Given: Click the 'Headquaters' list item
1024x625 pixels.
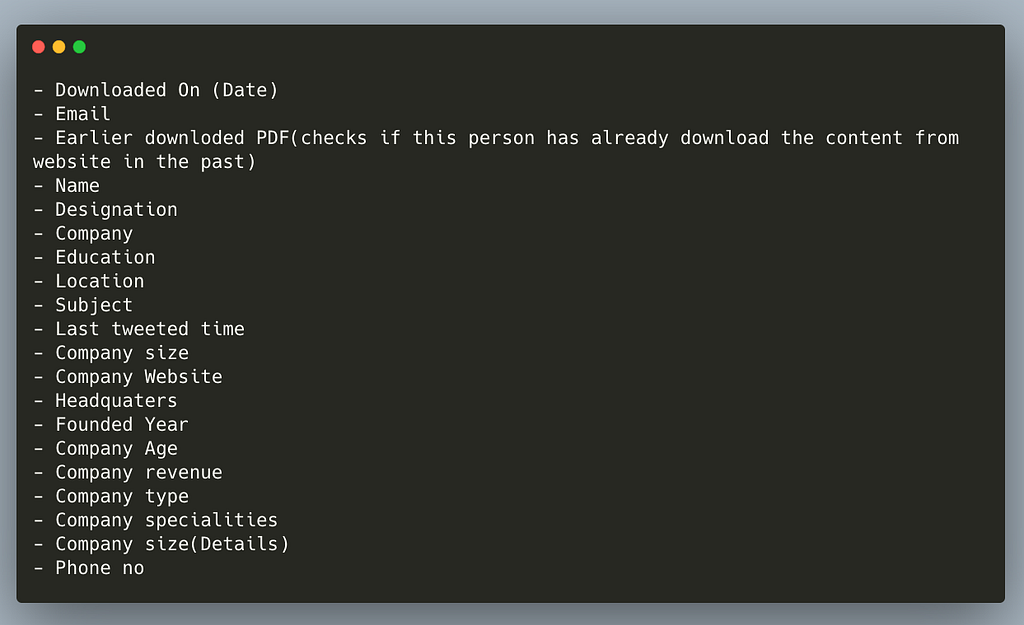Looking at the screenshot, I should (x=106, y=401).
